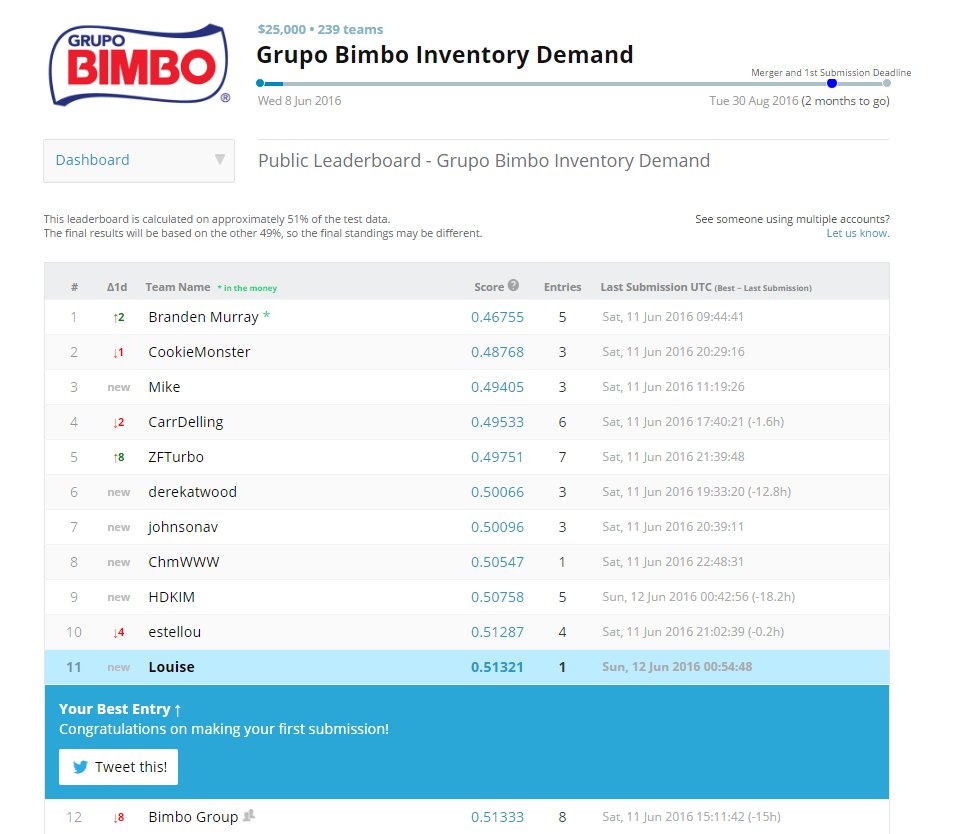Screen dimensions: 953x834
Task: Click the team members icon beside Bimbo Group
Action: point(249,816)
